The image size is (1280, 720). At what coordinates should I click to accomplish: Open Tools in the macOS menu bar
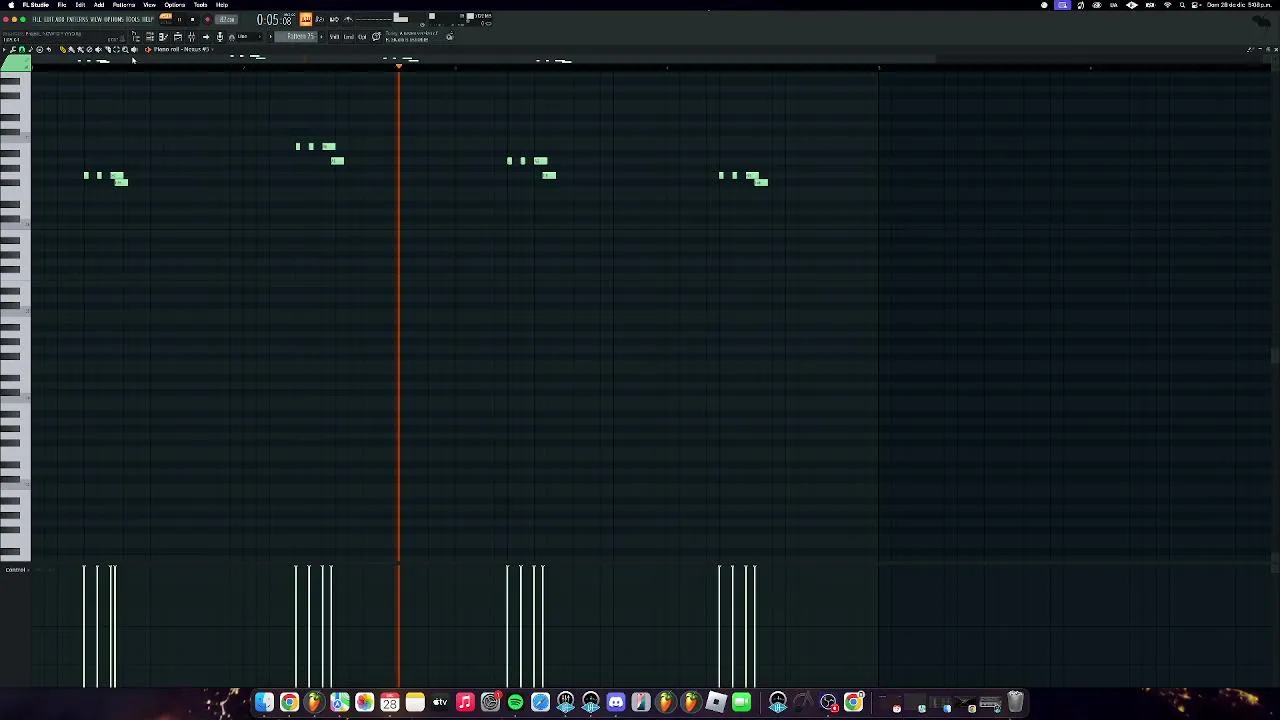pos(200,5)
